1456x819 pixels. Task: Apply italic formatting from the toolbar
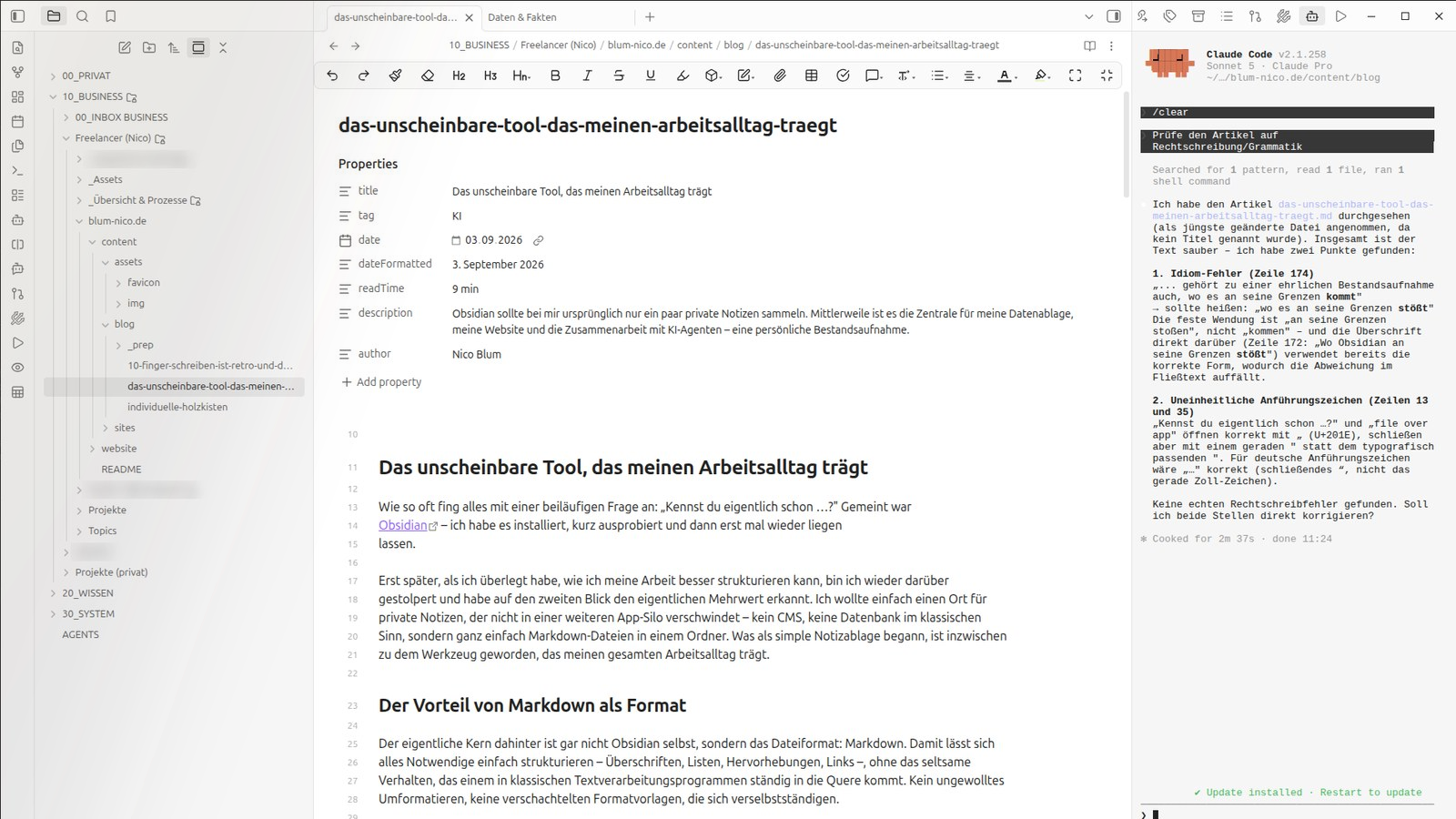(587, 76)
